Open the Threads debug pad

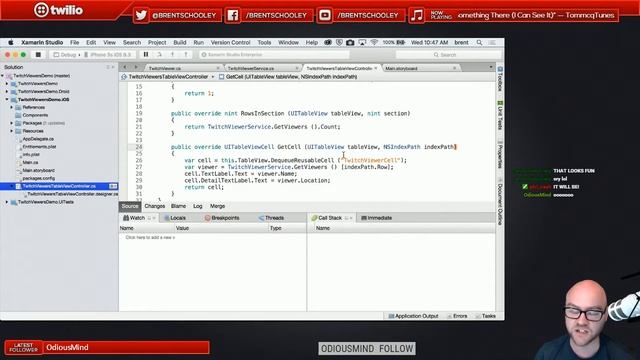[x=271, y=218]
